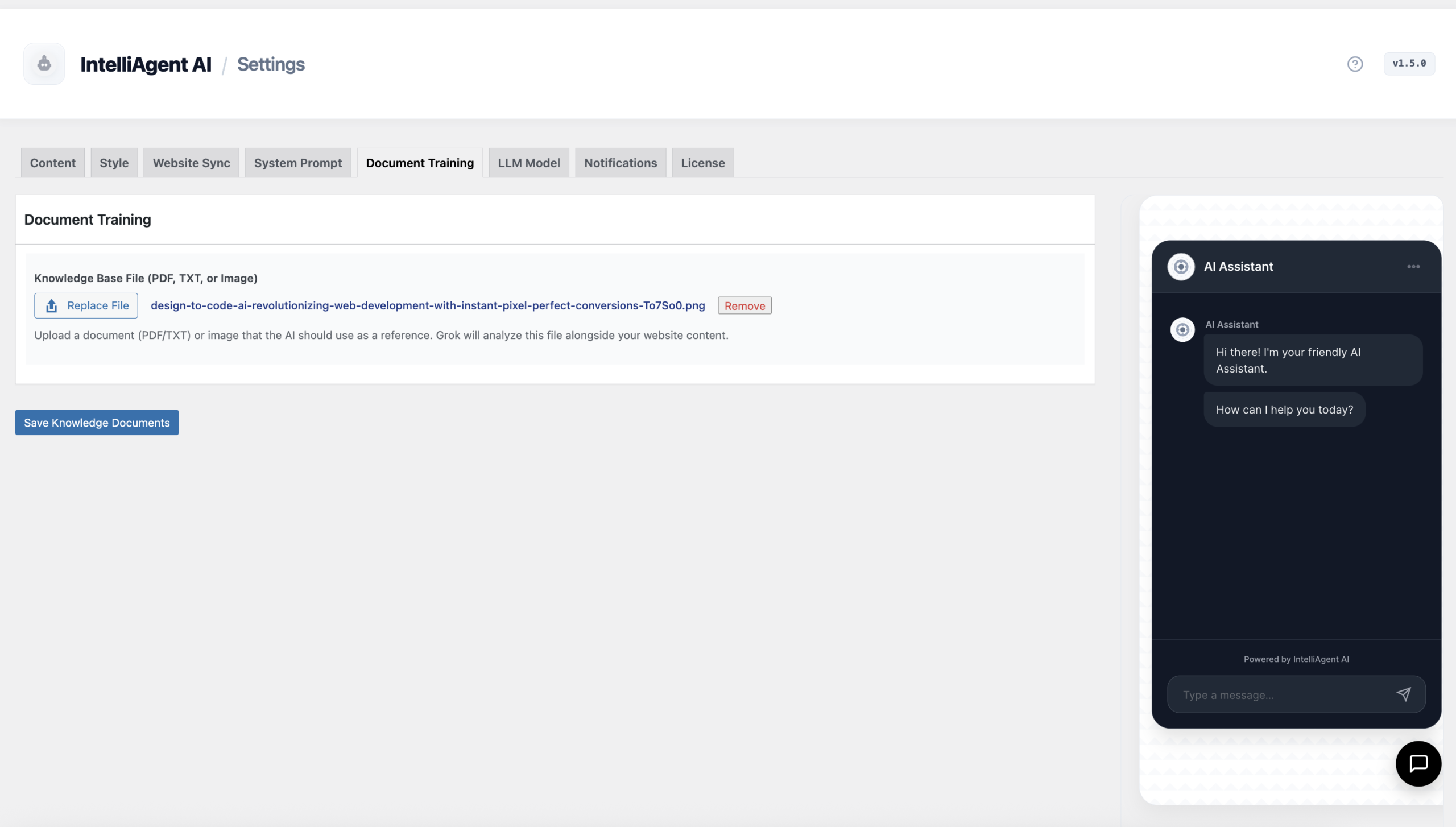Select the System Prompt tab
1456x827 pixels.
tap(297, 163)
